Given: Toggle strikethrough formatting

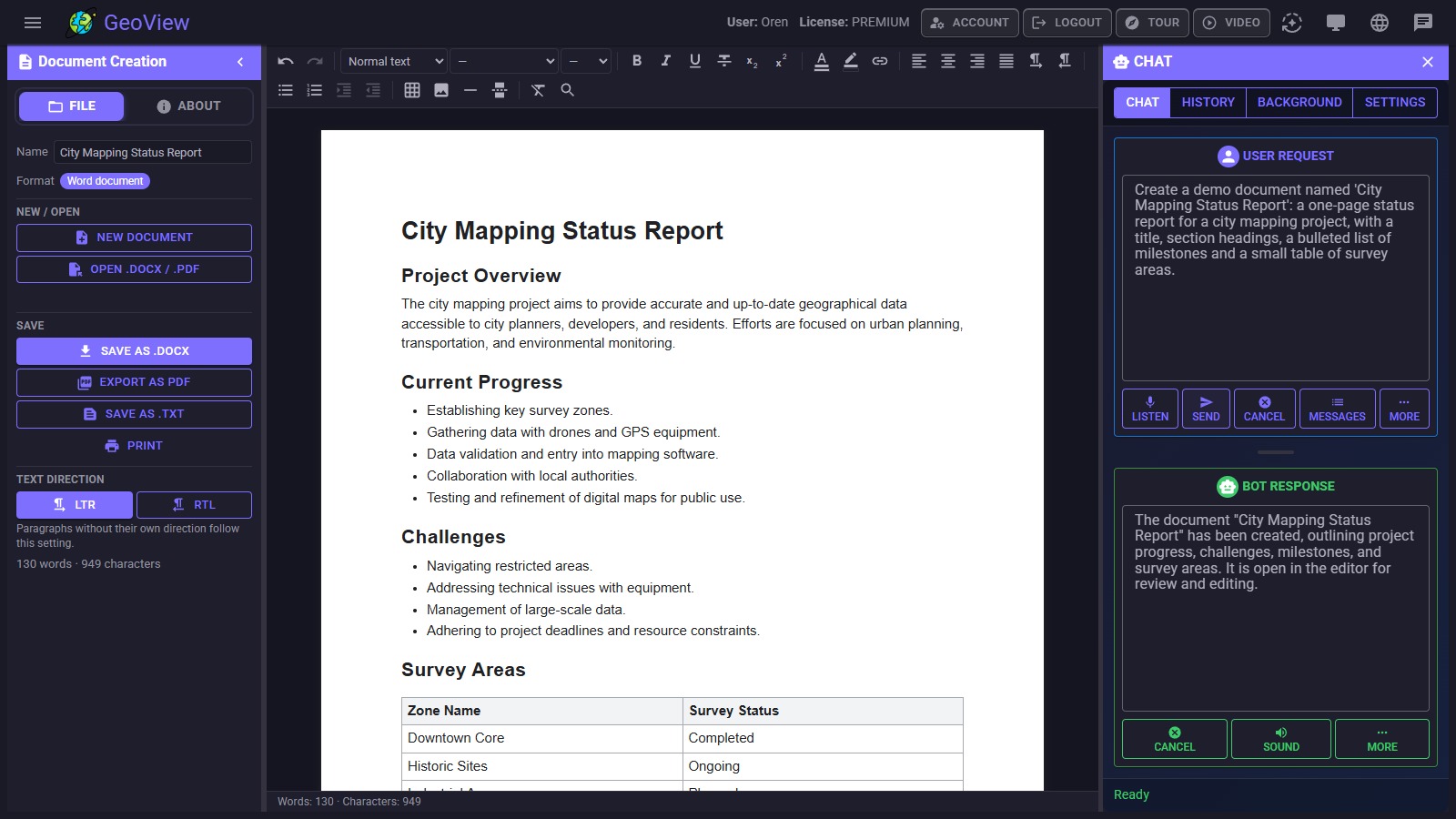Looking at the screenshot, I should click(x=724, y=61).
